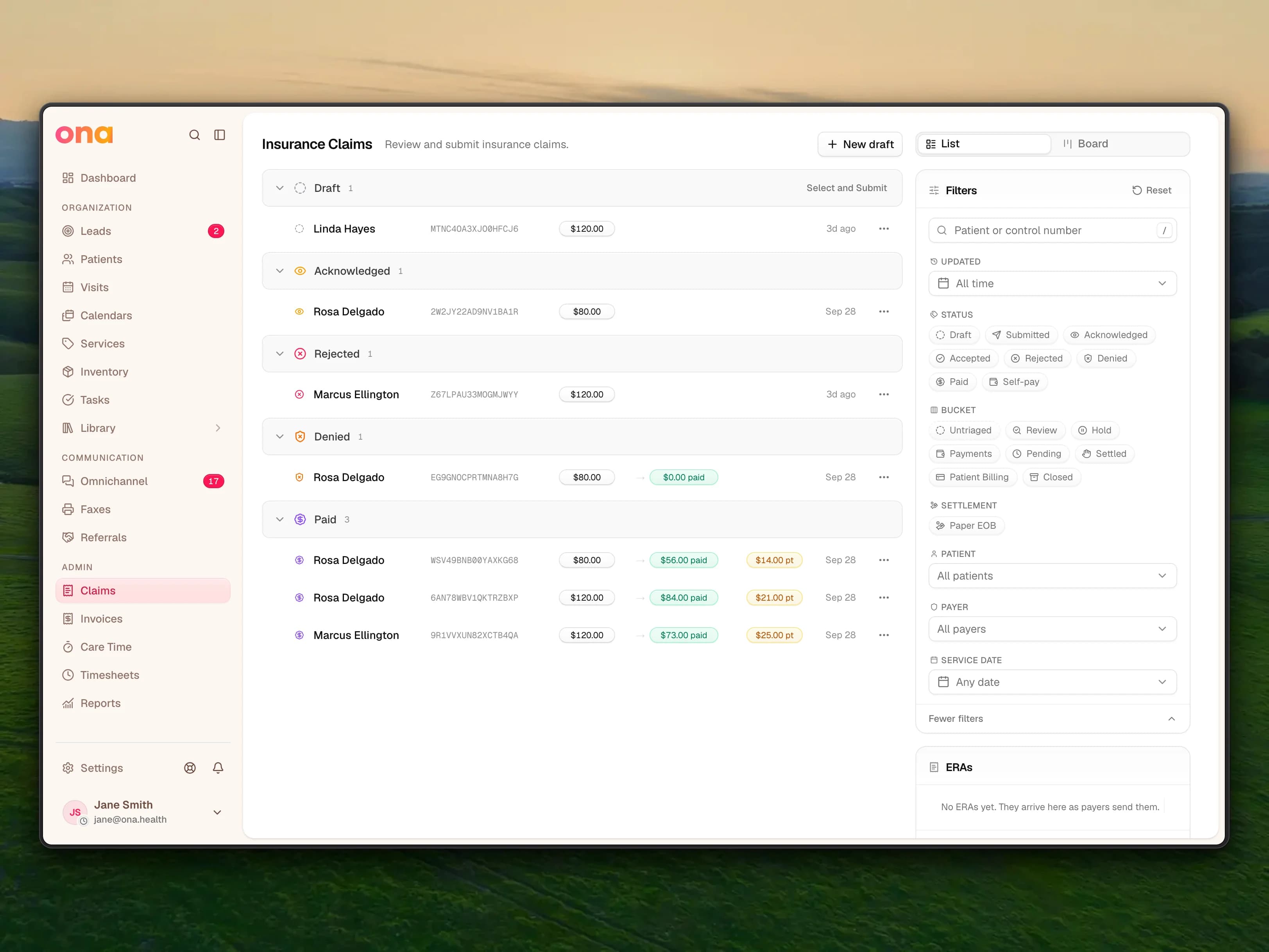Click the draft status icon beside Linda Hayes
Image resolution: width=1269 pixels, height=952 pixels.
coord(299,229)
